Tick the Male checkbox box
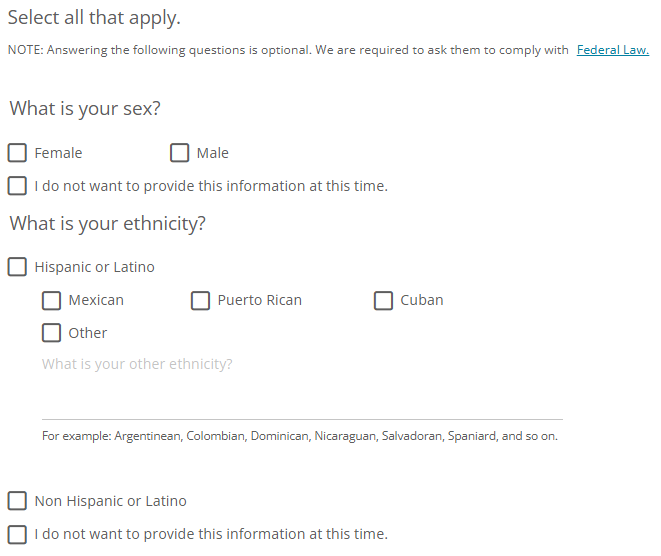Viewport: 661px width, 556px height. [180, 153]
